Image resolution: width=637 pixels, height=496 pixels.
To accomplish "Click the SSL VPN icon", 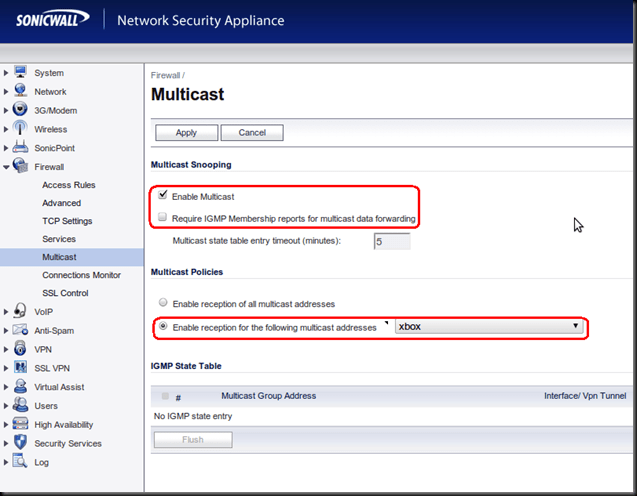I will tap(20, 367).
